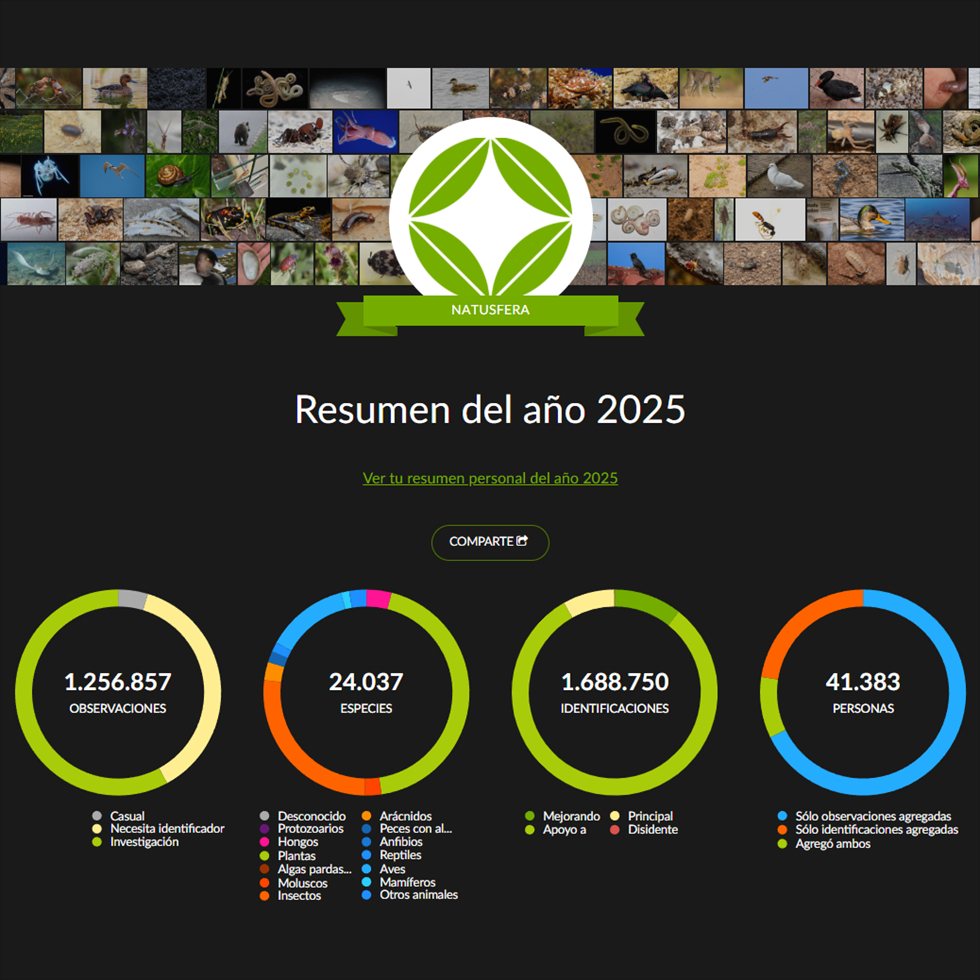Open 'Ver tu resumen personal del año 2025'

(x=490, y=478)
